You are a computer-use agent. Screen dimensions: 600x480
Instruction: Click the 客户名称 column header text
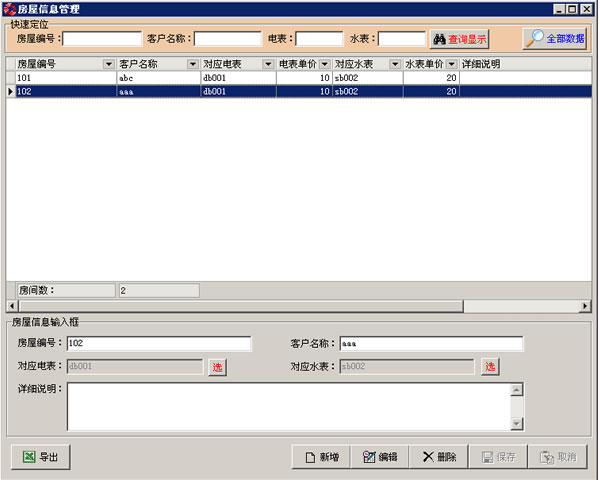[x=138, y=64]
